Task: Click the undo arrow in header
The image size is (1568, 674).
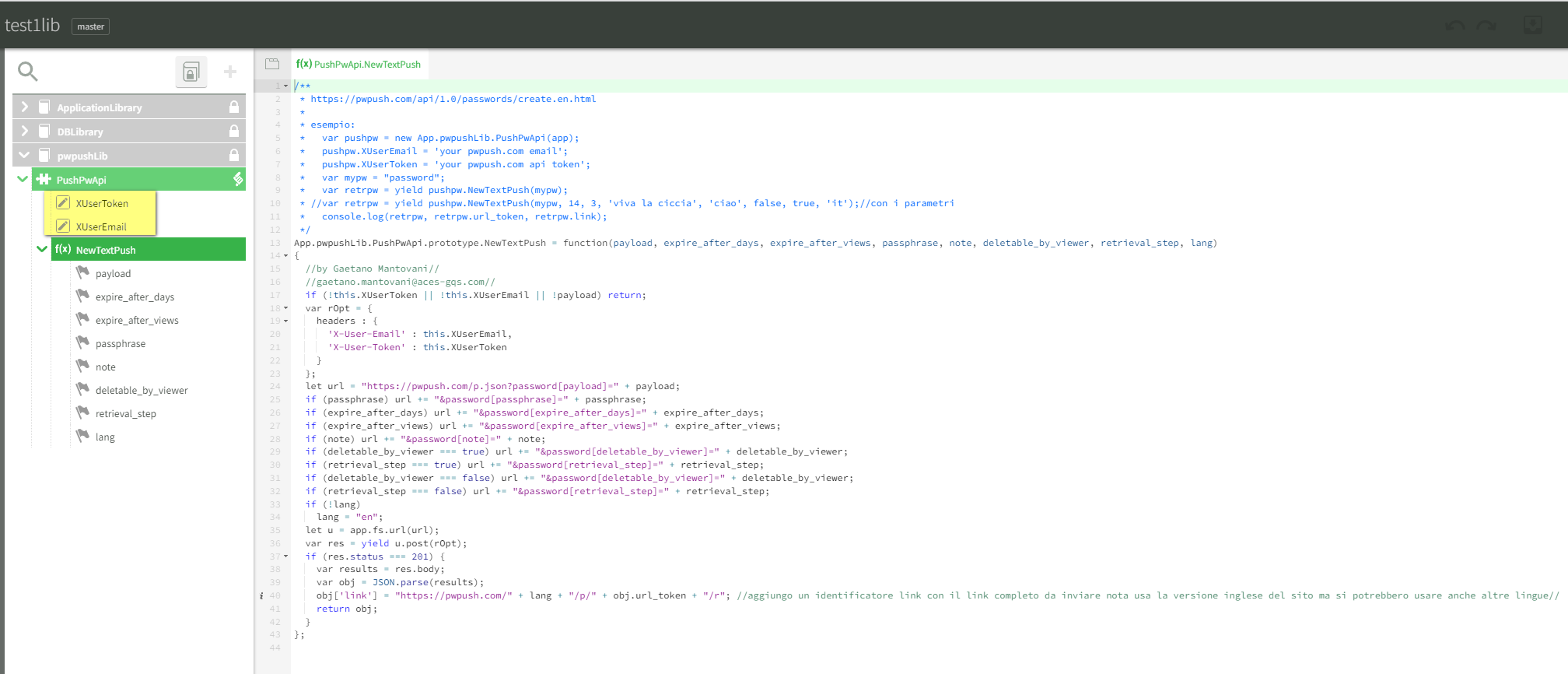Action: point(1455,26)
